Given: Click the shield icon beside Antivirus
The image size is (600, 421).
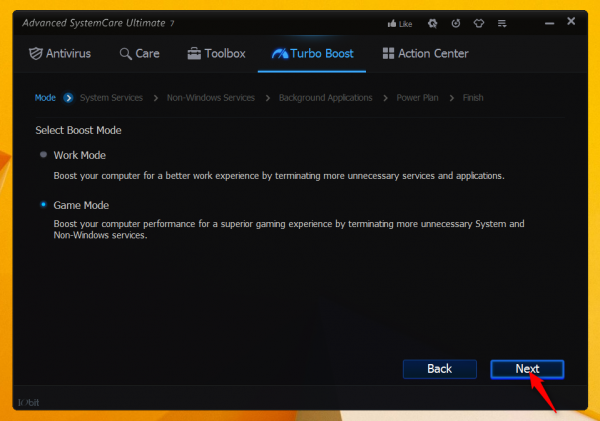Looking at the screenshot, I should tap(36, 54).
